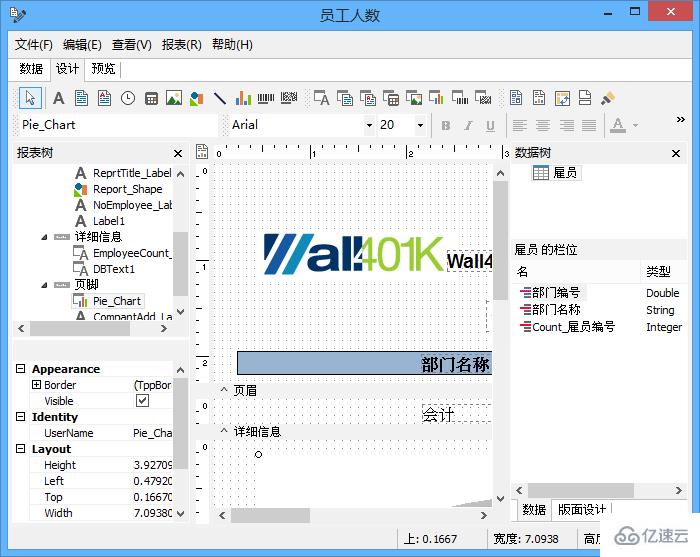This screenshot has width=700, height=557.
Task: Select the DBMemo data component tool
Action: tap(345, 98)
